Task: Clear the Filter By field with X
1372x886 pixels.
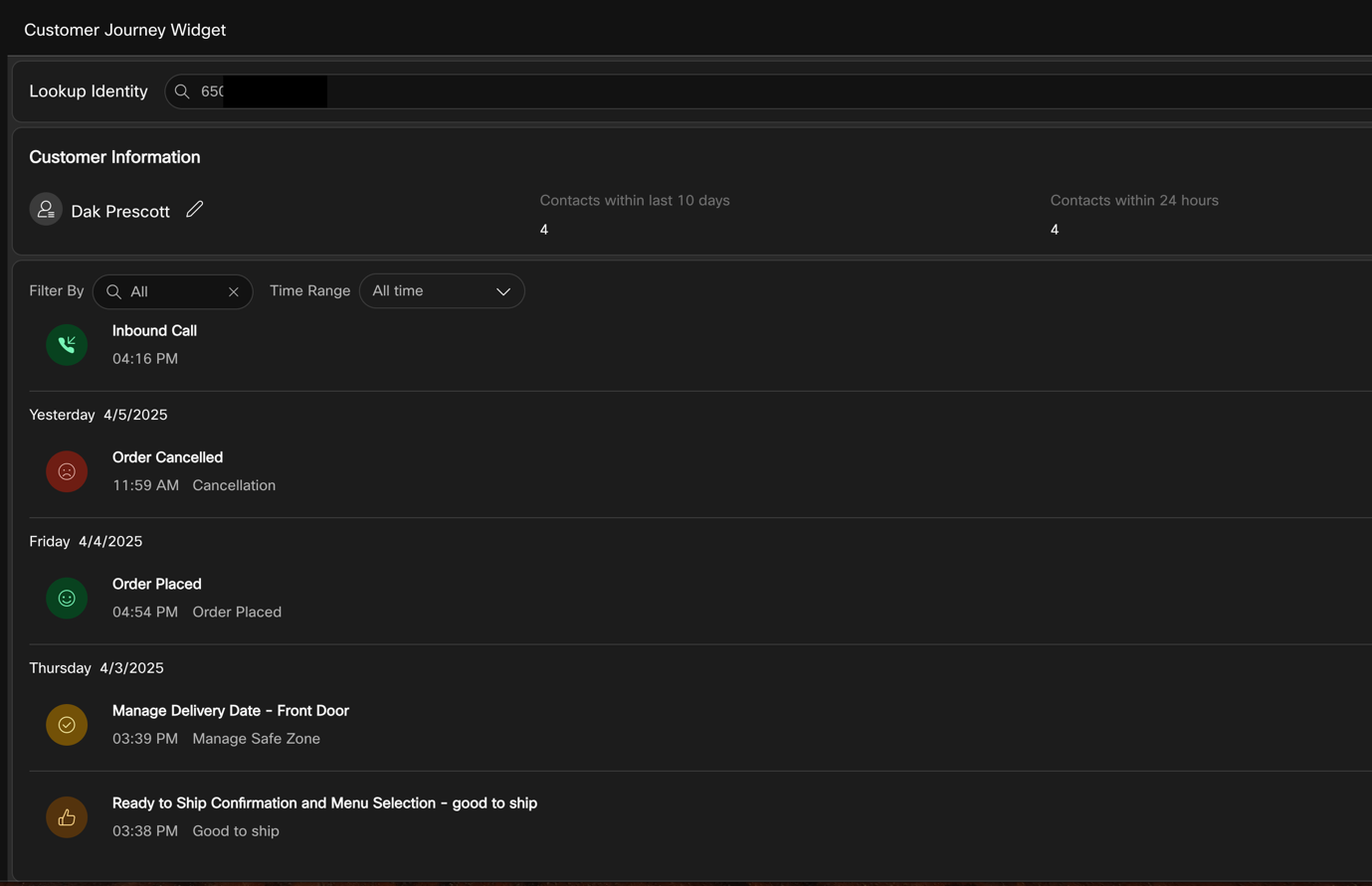Action: point(234,291)
